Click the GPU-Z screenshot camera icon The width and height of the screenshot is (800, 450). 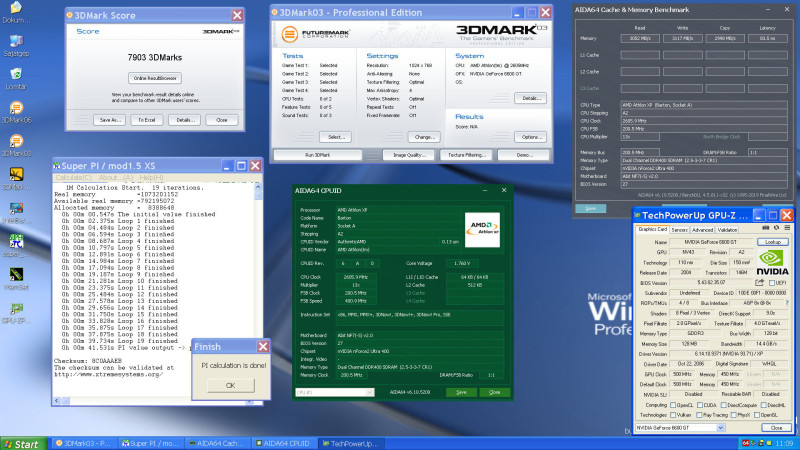pyautogui.click(x=766, y=228)
